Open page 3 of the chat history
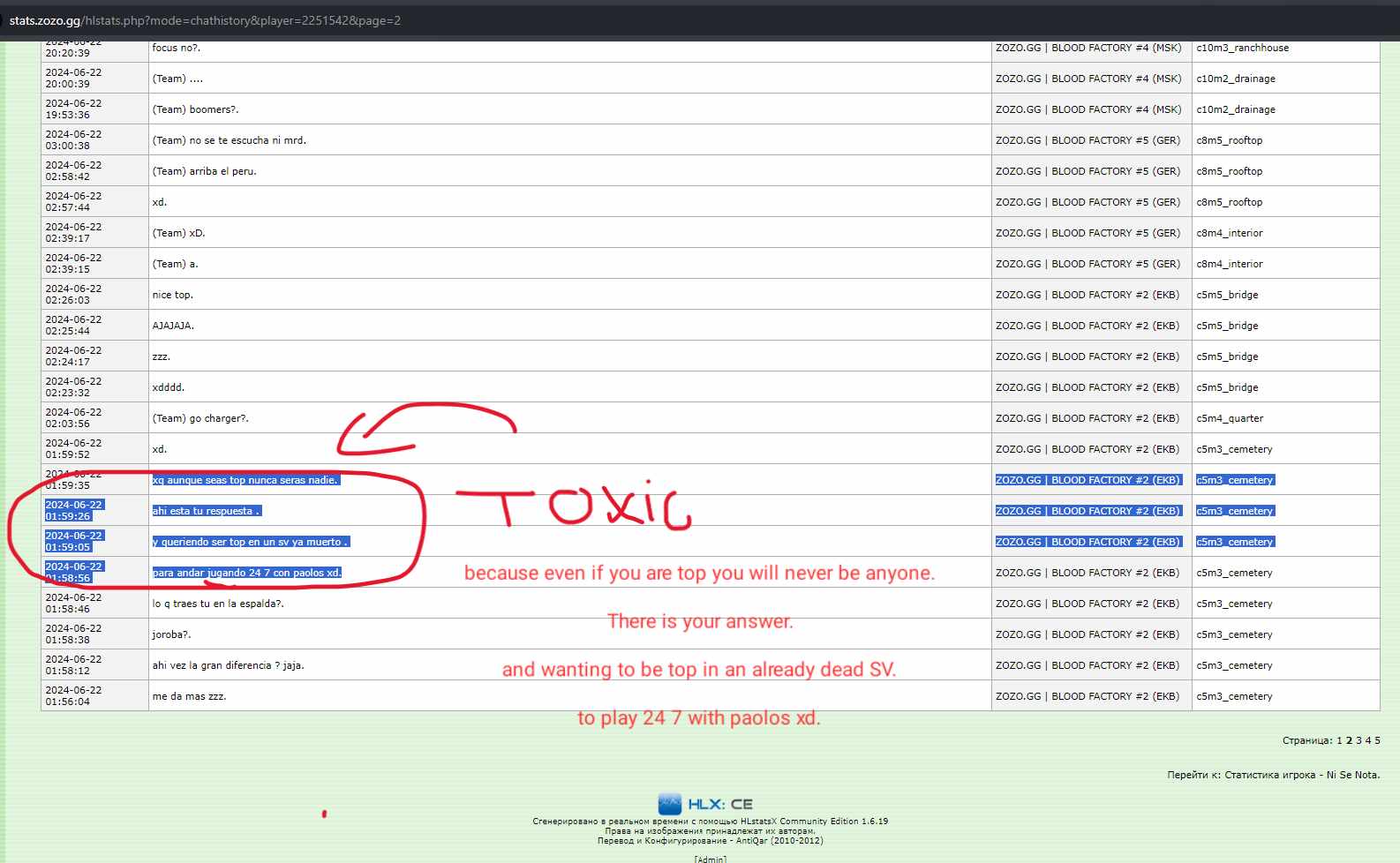 1359,740
